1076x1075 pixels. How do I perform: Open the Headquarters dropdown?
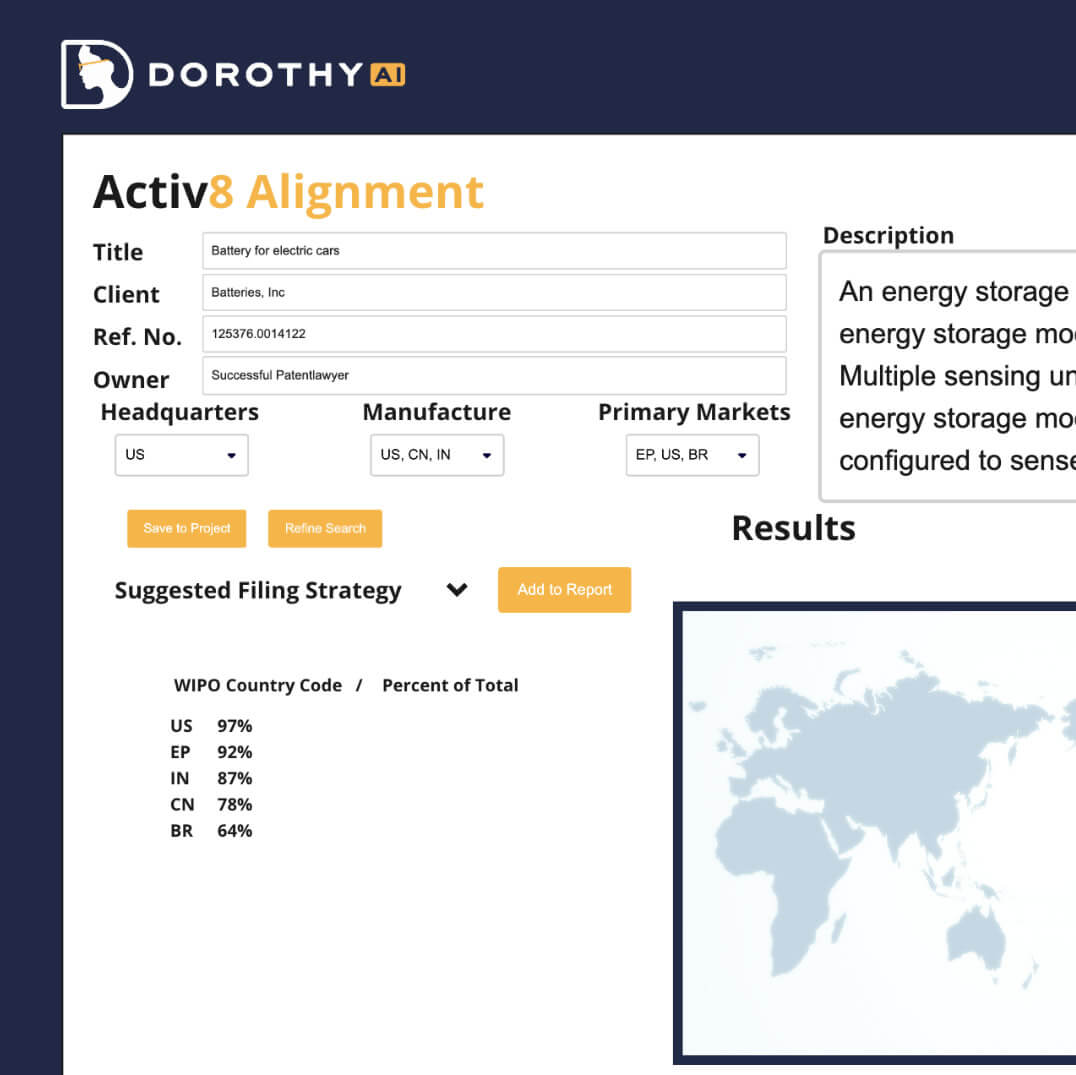click(181, 455)
